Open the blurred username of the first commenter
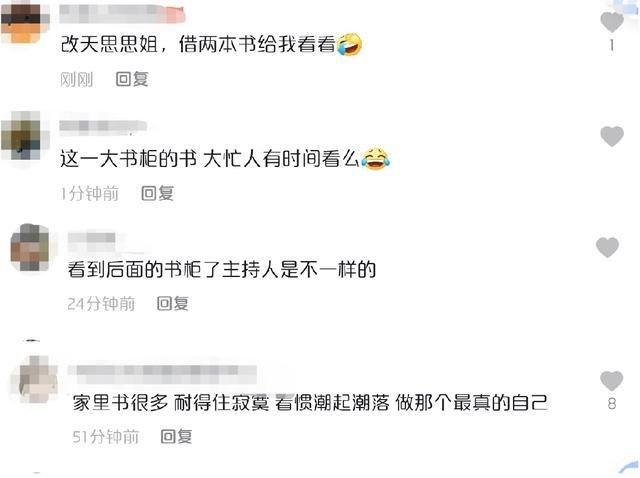The width and height of the screenshot is (640, 478). pos(122,14)
